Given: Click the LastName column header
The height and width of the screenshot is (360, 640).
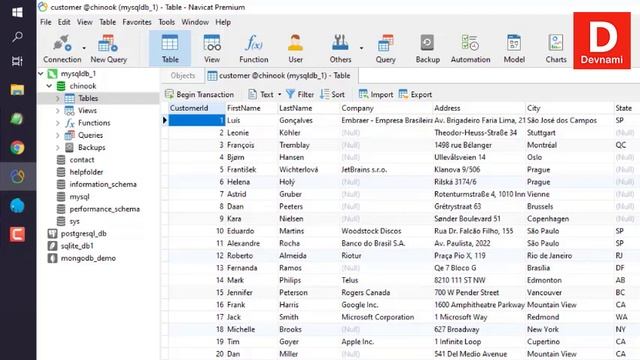Looking at the screenshot, I should 308,108.
